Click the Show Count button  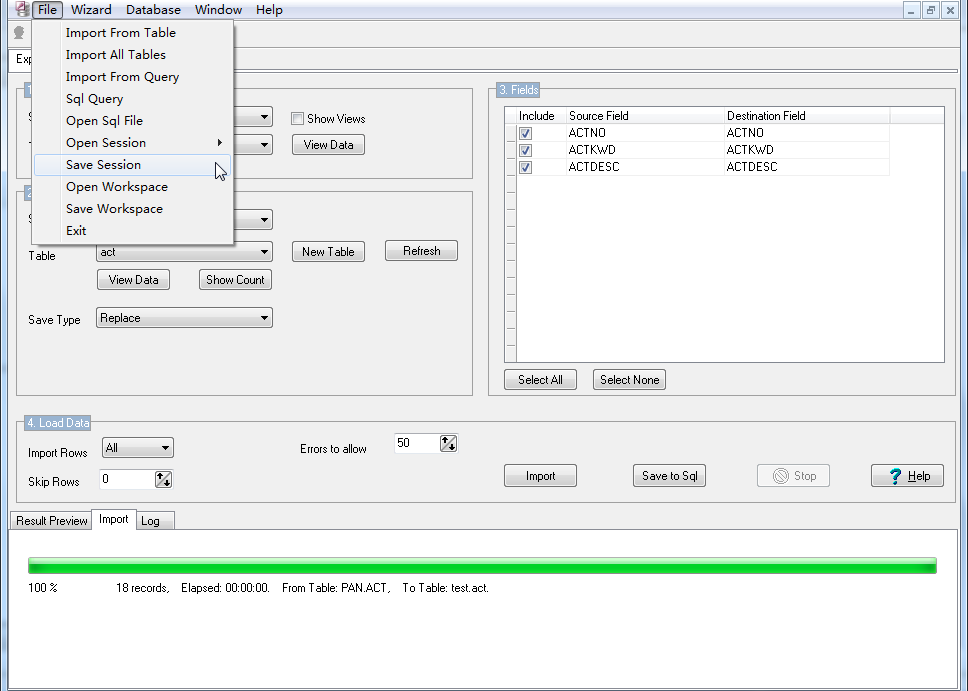click(235, 280)
